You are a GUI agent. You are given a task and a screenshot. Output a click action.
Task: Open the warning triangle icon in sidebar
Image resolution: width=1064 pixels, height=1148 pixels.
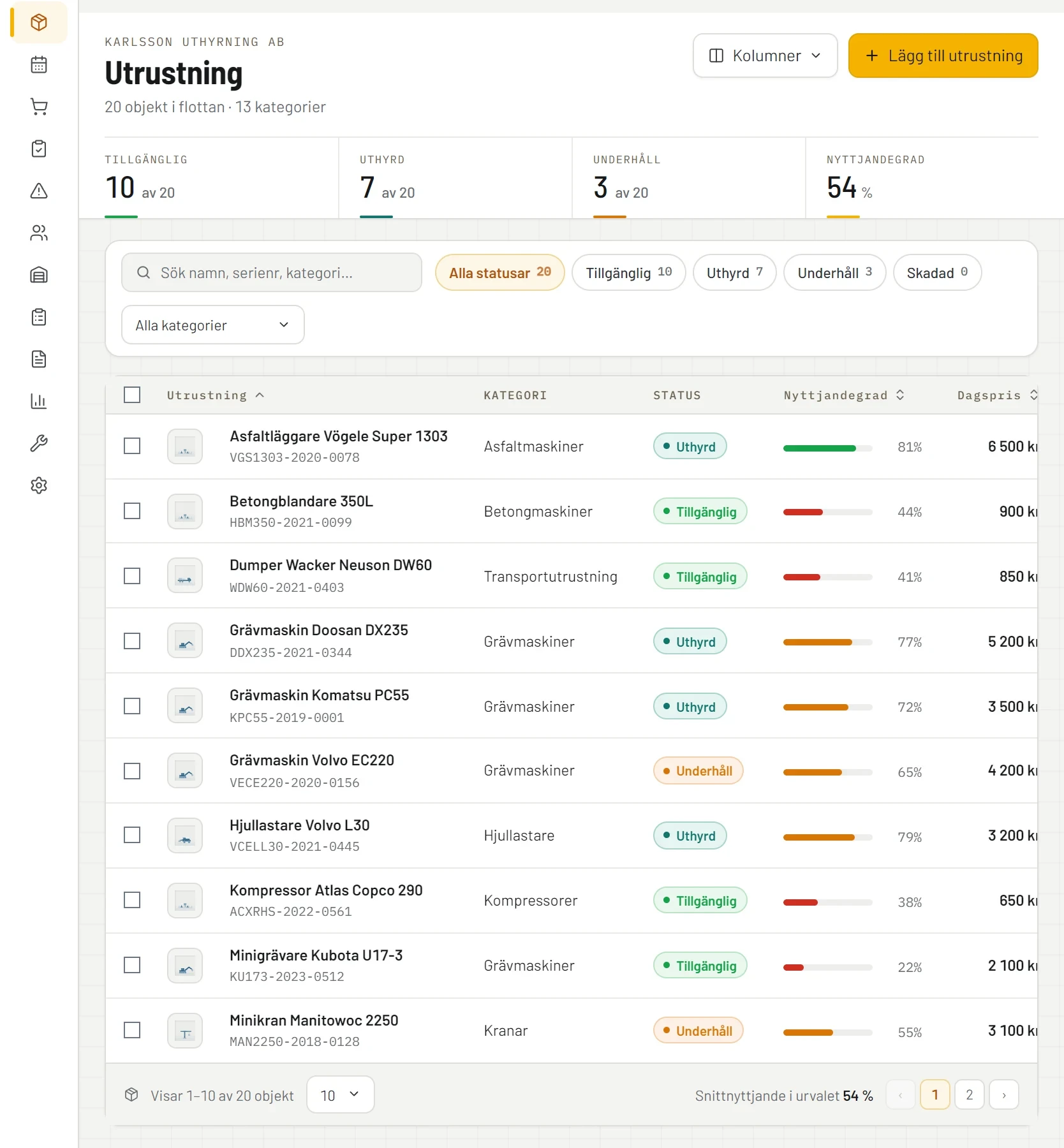coord(39,191)
